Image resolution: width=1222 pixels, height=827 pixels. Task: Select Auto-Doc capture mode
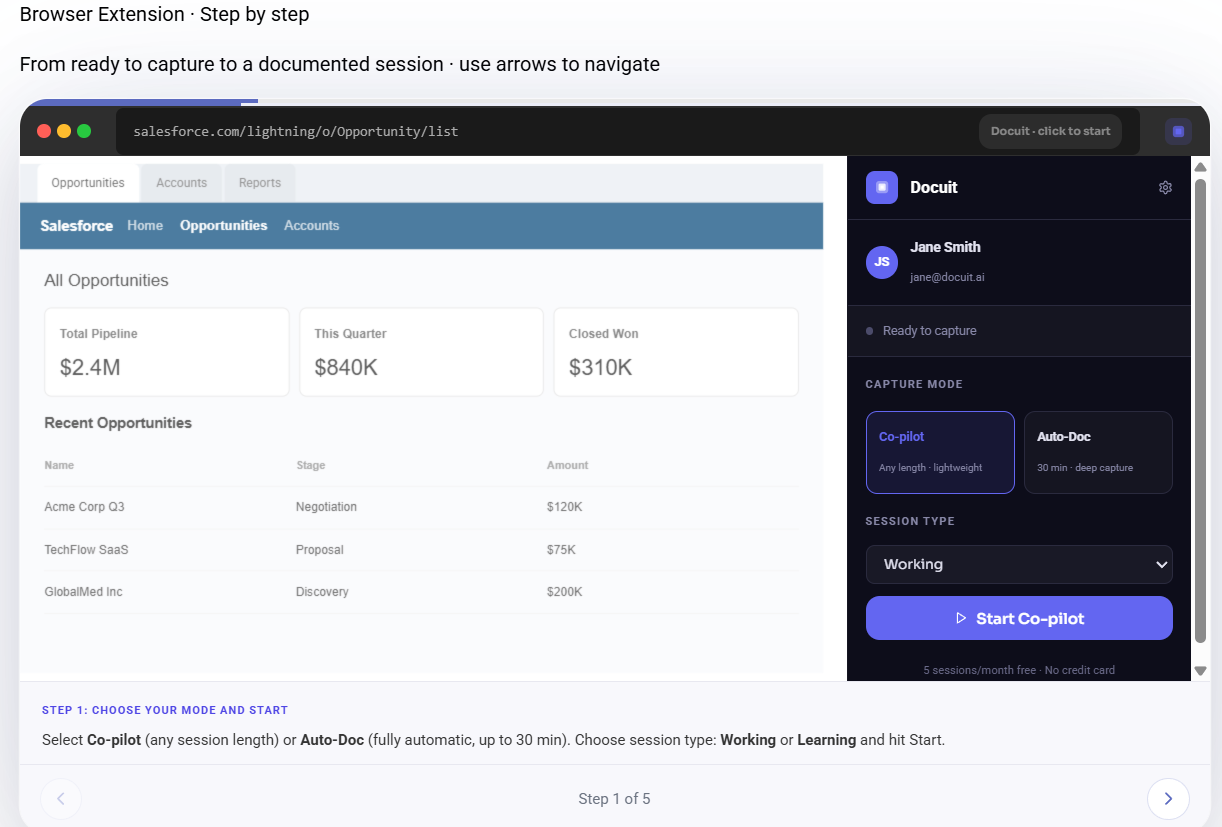[x=1098, y=452]
